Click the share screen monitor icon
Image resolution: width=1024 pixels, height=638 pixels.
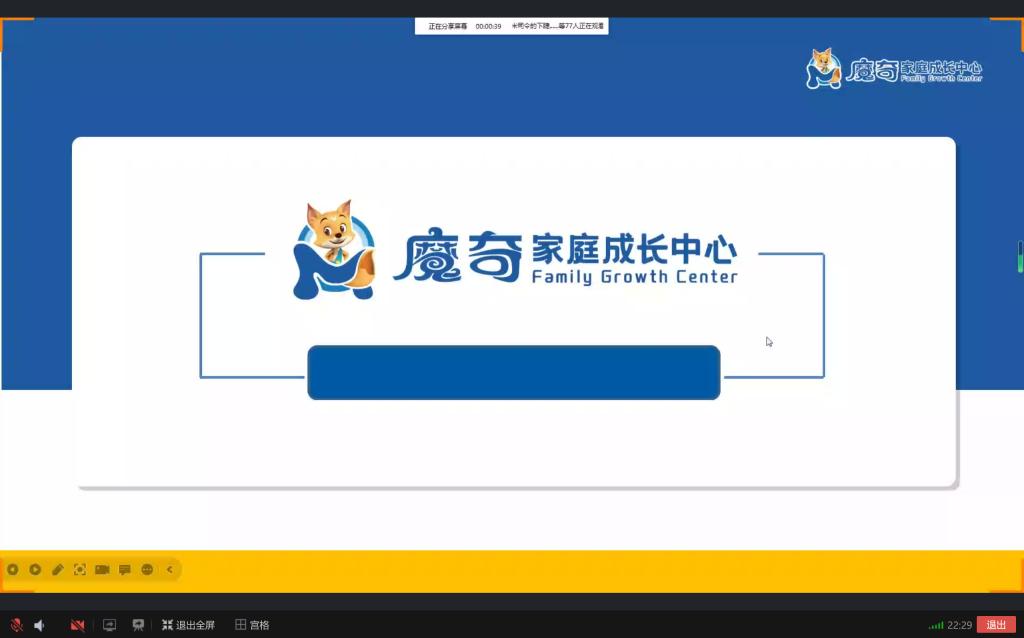(109, 625)
